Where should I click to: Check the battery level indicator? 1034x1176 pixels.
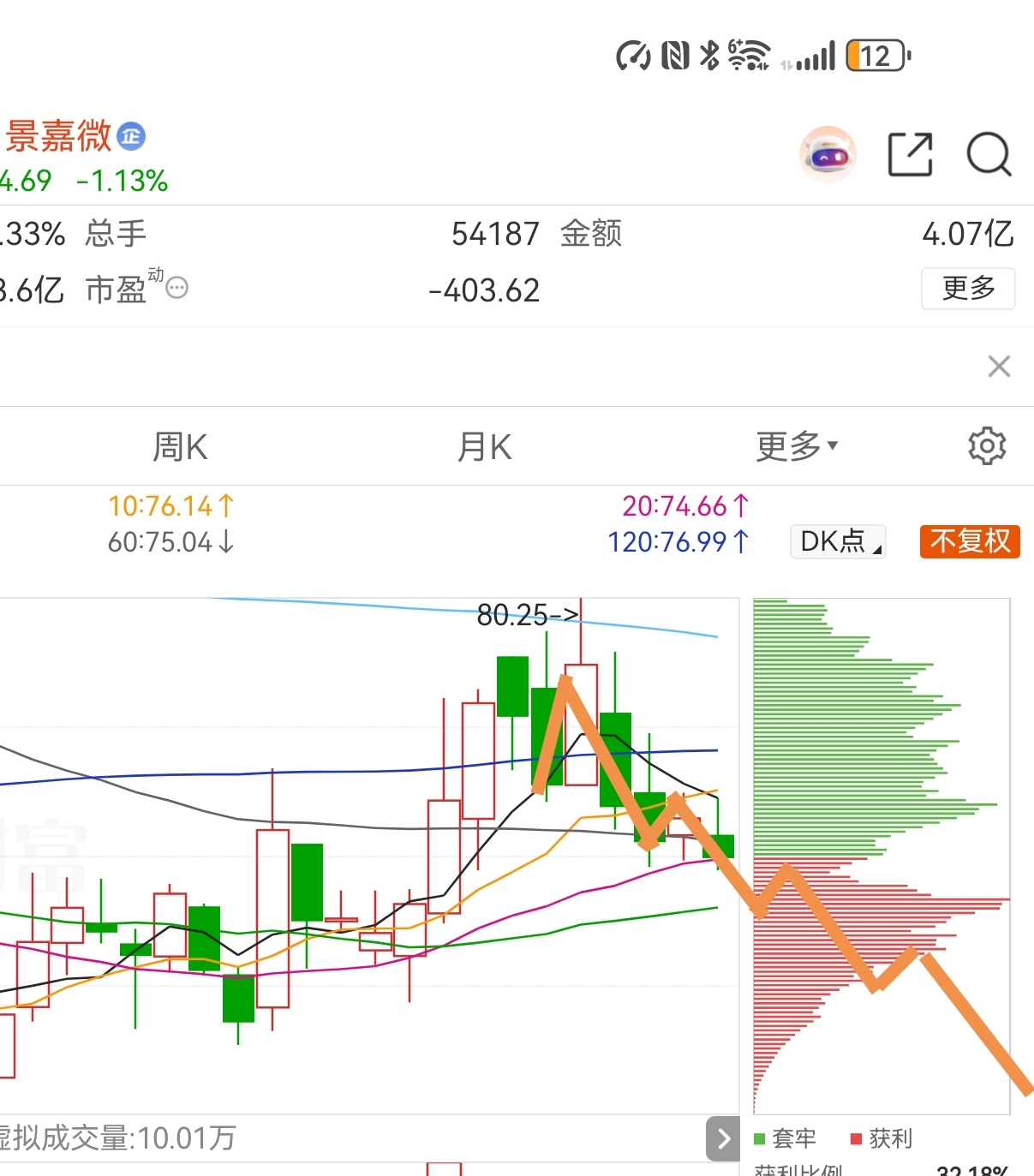click(876, 57)
